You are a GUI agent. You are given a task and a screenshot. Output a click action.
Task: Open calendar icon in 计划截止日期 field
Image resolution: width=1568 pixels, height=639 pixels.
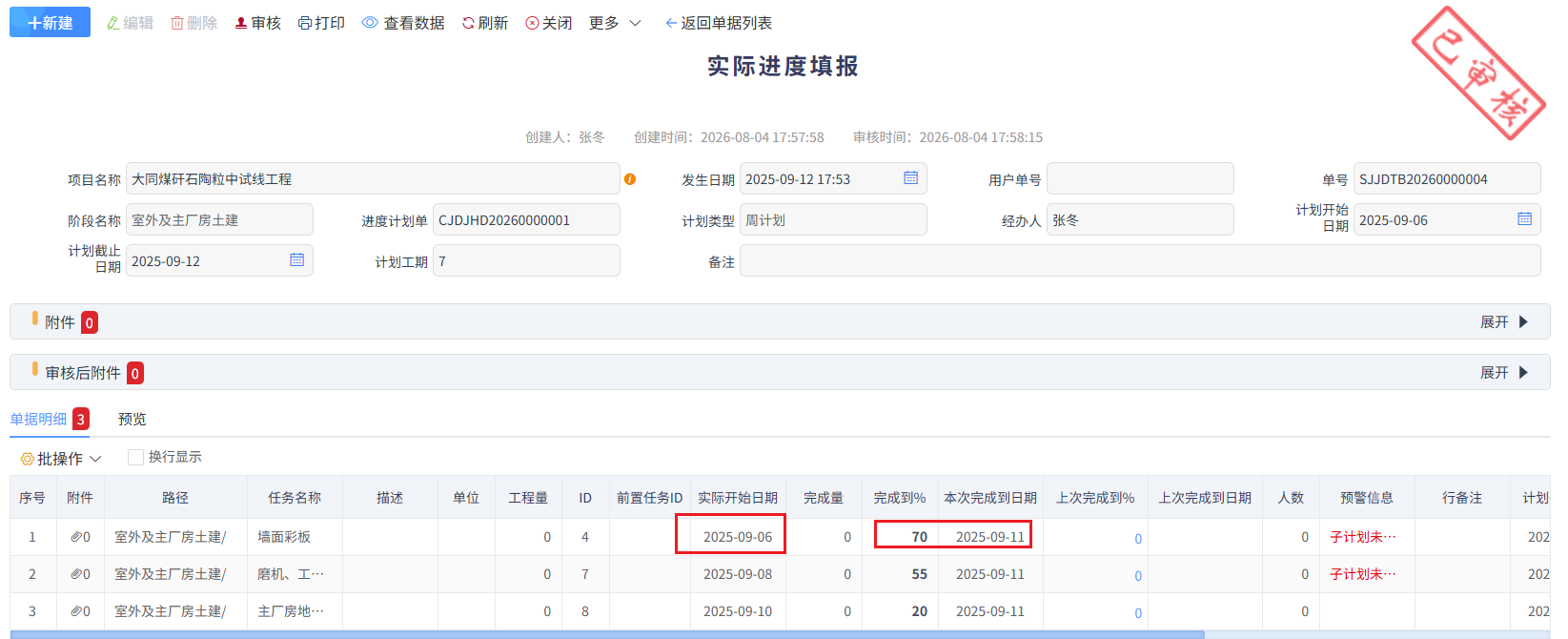tap(297, 260)
